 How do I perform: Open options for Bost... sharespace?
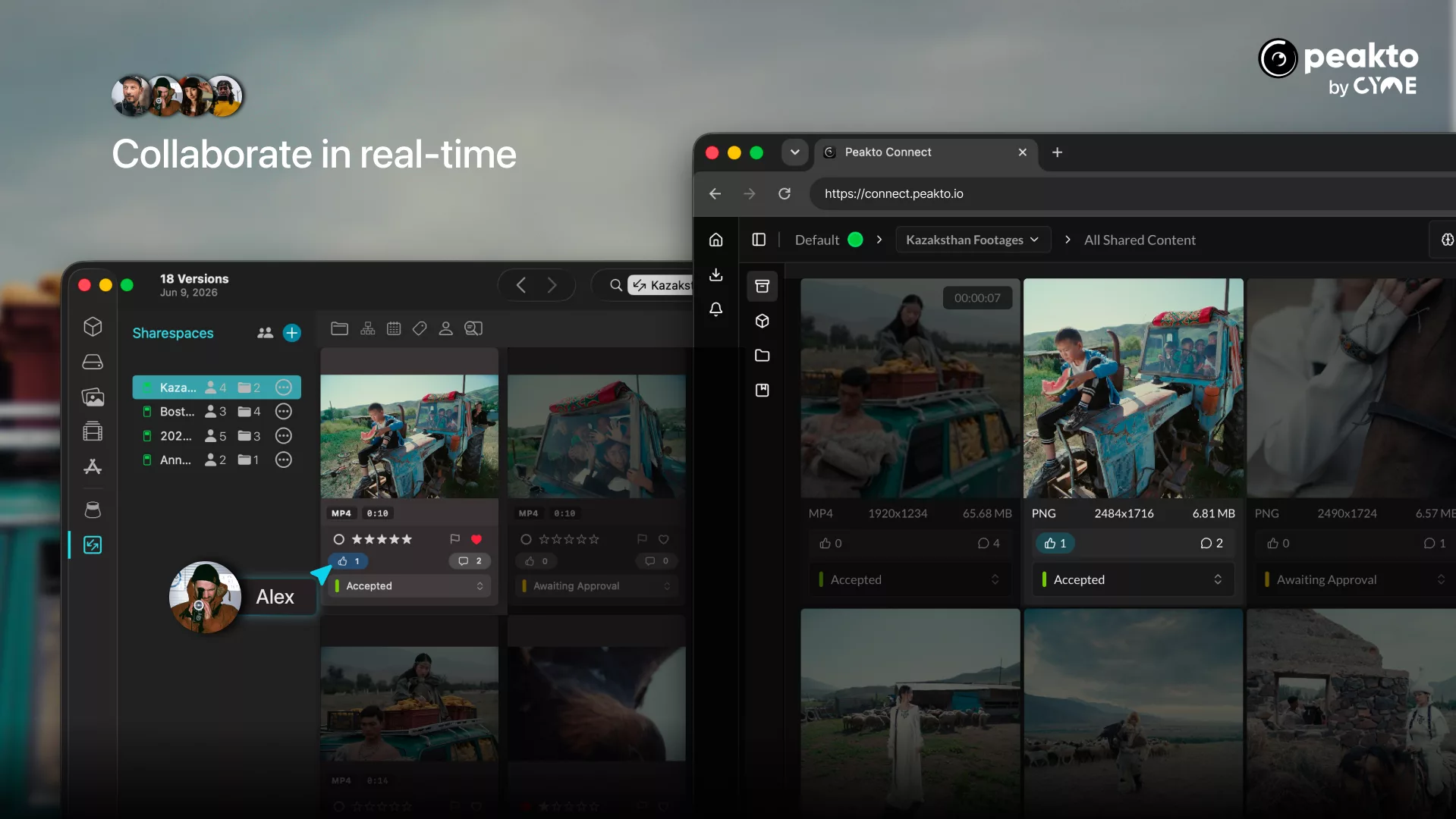point(284,412)
